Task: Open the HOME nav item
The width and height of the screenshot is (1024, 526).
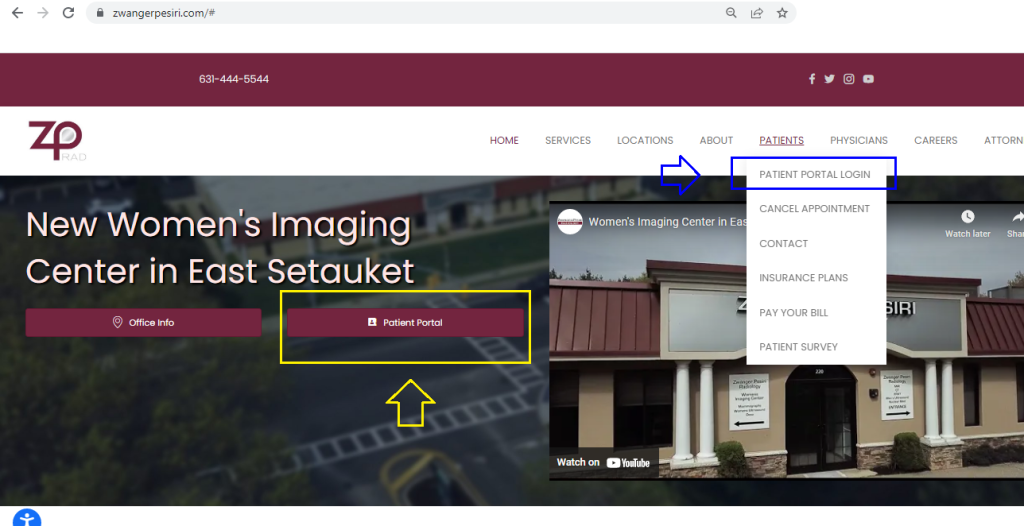Action: (x=504, y=140)
